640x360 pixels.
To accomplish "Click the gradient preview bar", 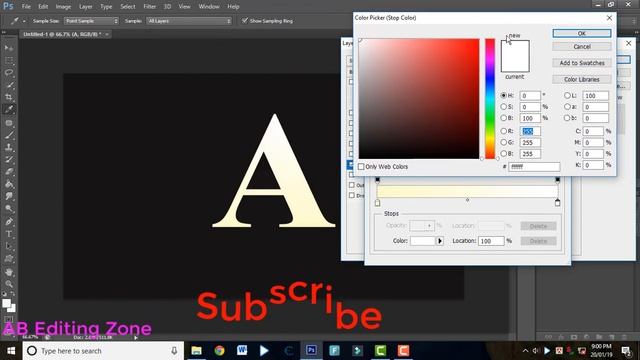I will tap(467, 191).
